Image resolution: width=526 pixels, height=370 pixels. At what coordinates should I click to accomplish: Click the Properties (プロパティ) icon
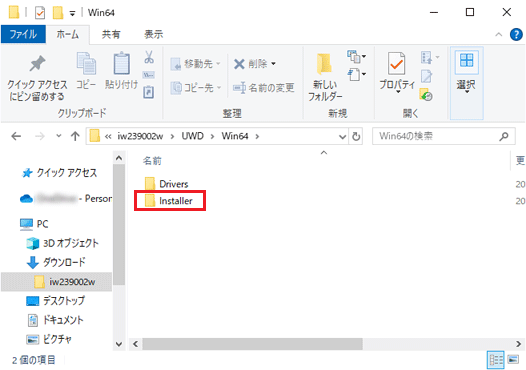point(397,64)
